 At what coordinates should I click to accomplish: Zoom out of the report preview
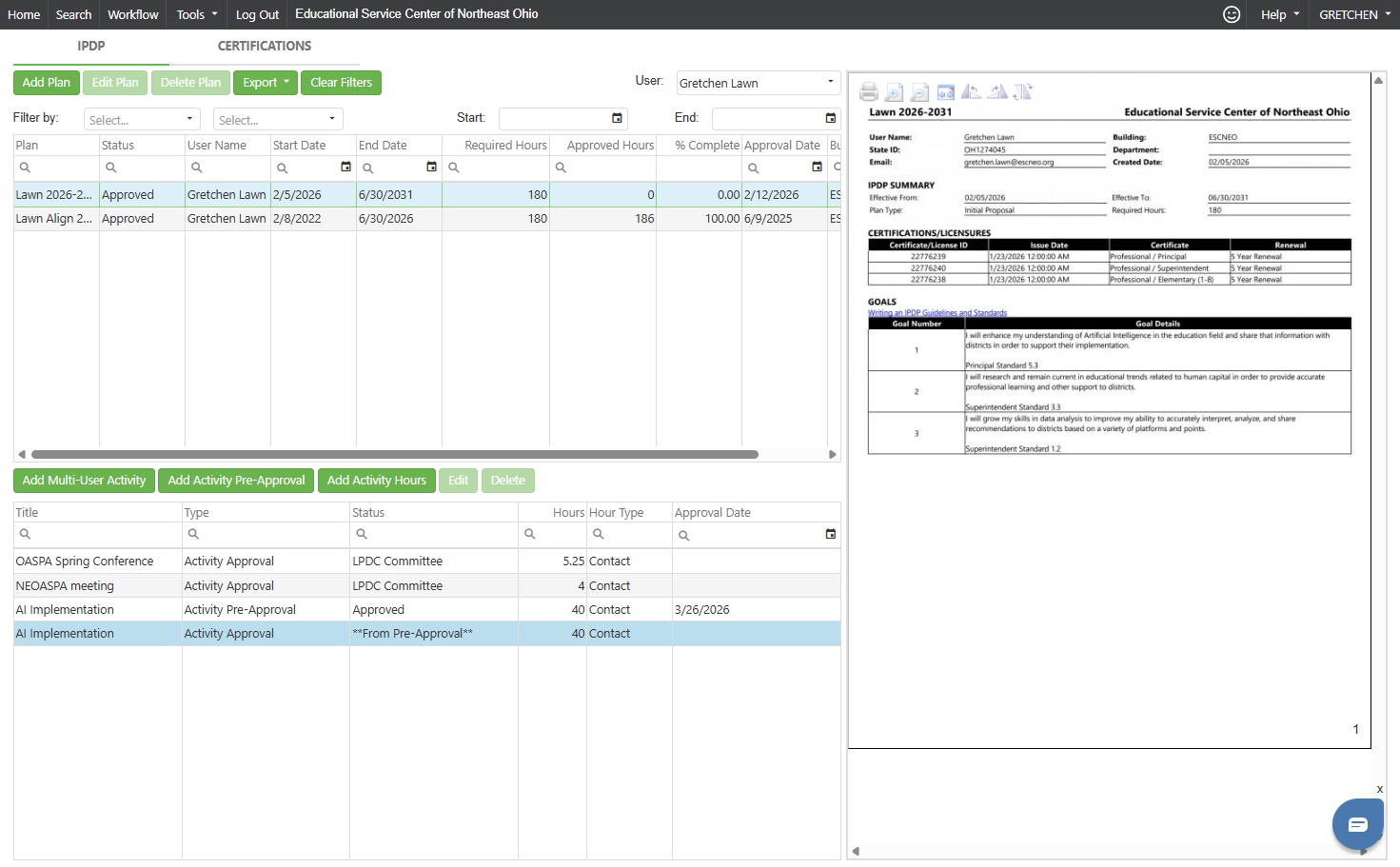click(919, 91)
